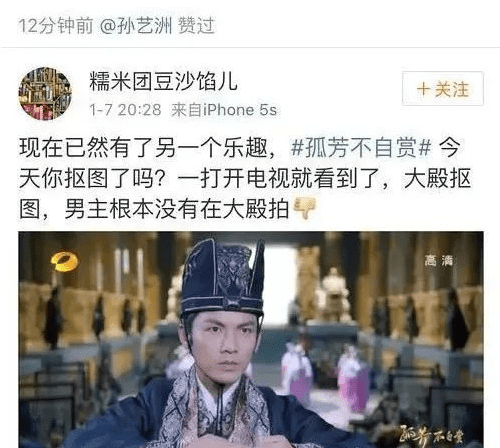
Task: Tap the bright doorway in image background
Action: (x=278, y=280)
